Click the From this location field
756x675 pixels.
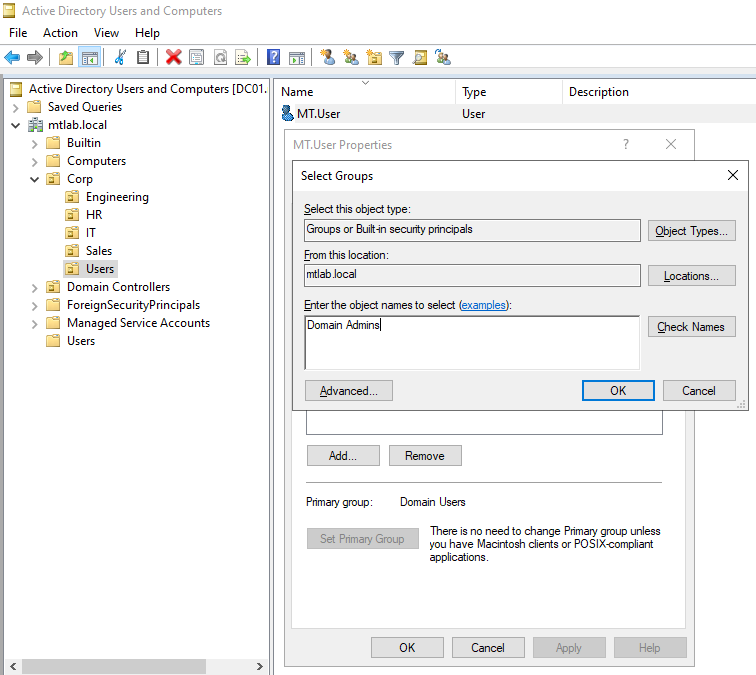point(472,275)
